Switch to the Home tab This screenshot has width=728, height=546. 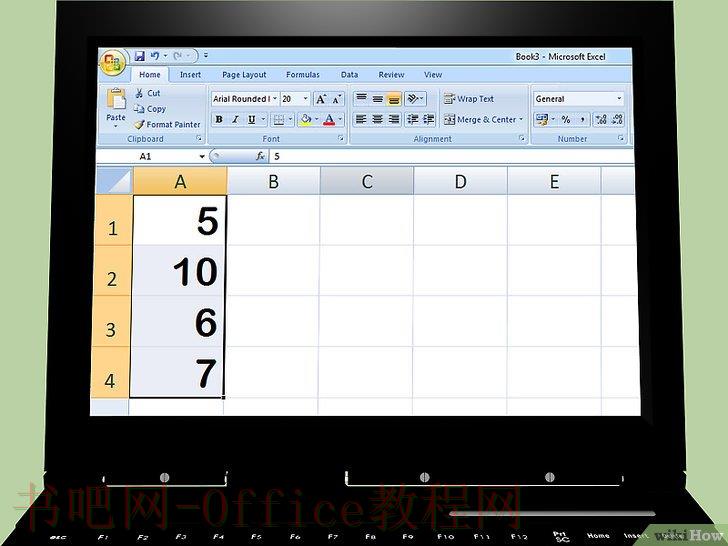point(150,75)
